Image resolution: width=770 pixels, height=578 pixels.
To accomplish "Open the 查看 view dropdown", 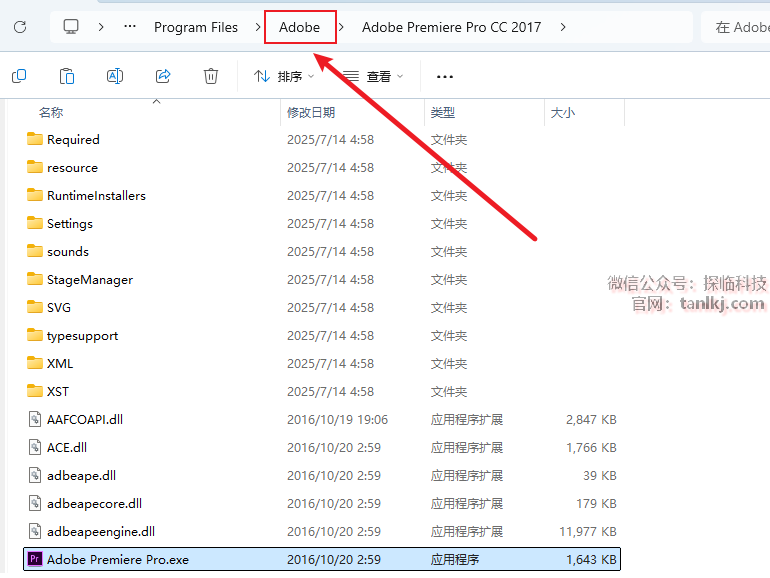I will click(373, 77).
